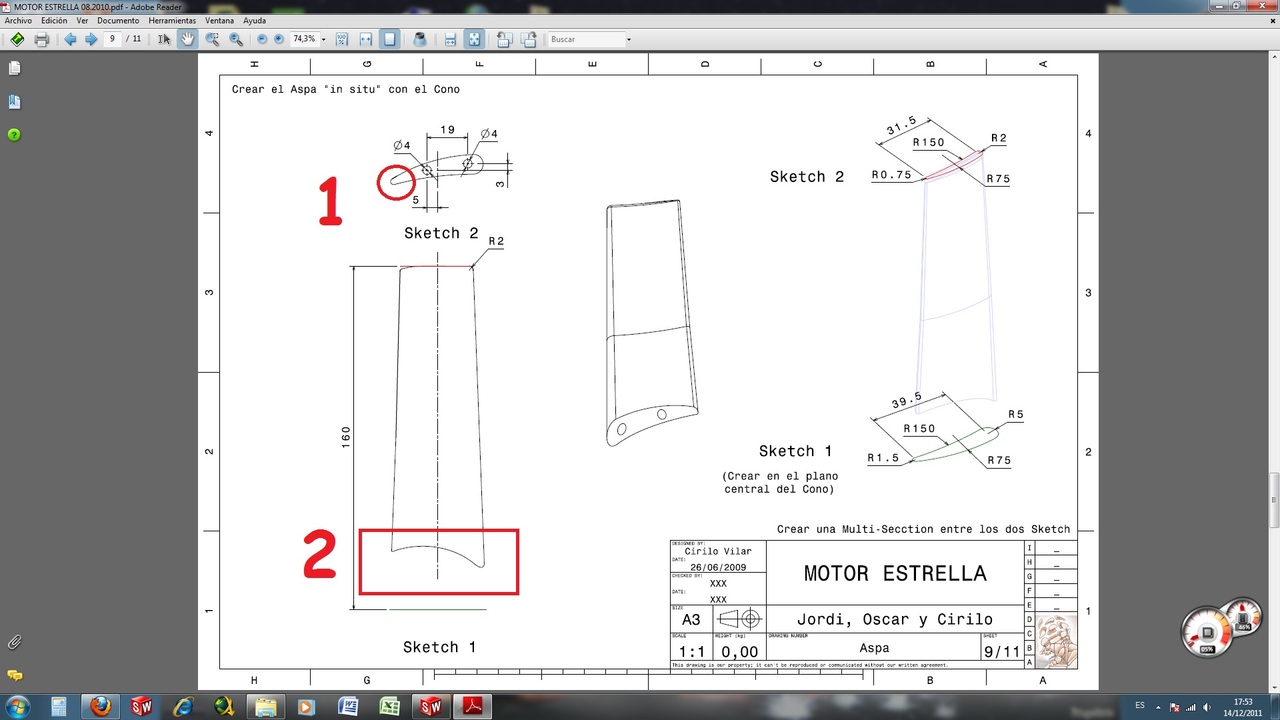Click the stamp/snapshot tool icon
Screen dimensions: 1280x720
pos(420,39)
